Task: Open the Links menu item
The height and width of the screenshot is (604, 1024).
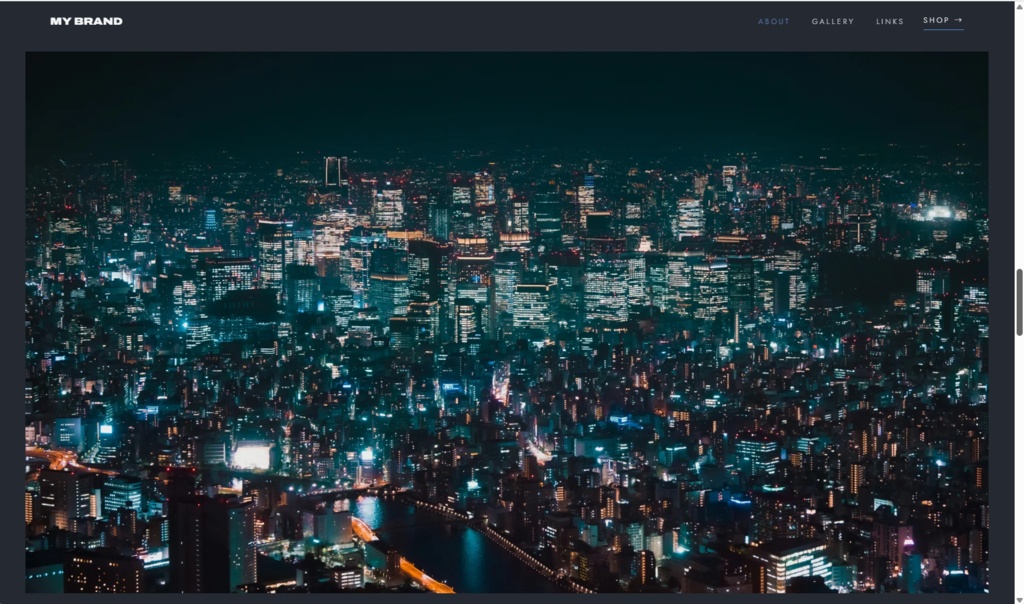Action: pos(889,22)
